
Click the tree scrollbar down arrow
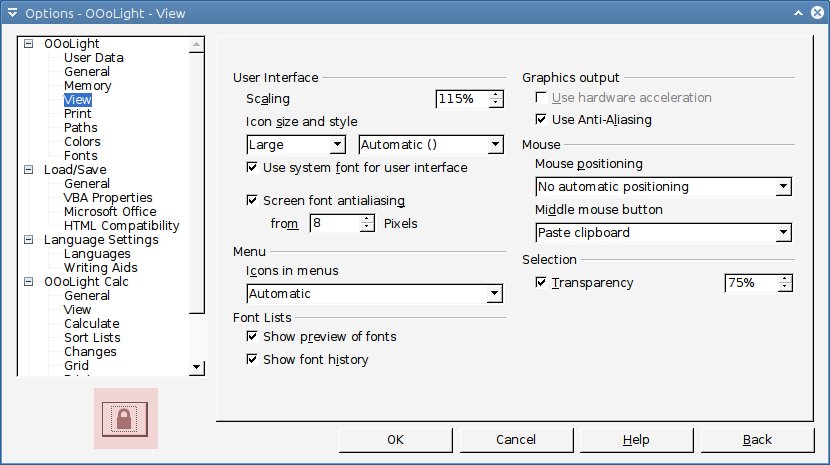pyautogui.click(x=196, y=366)
